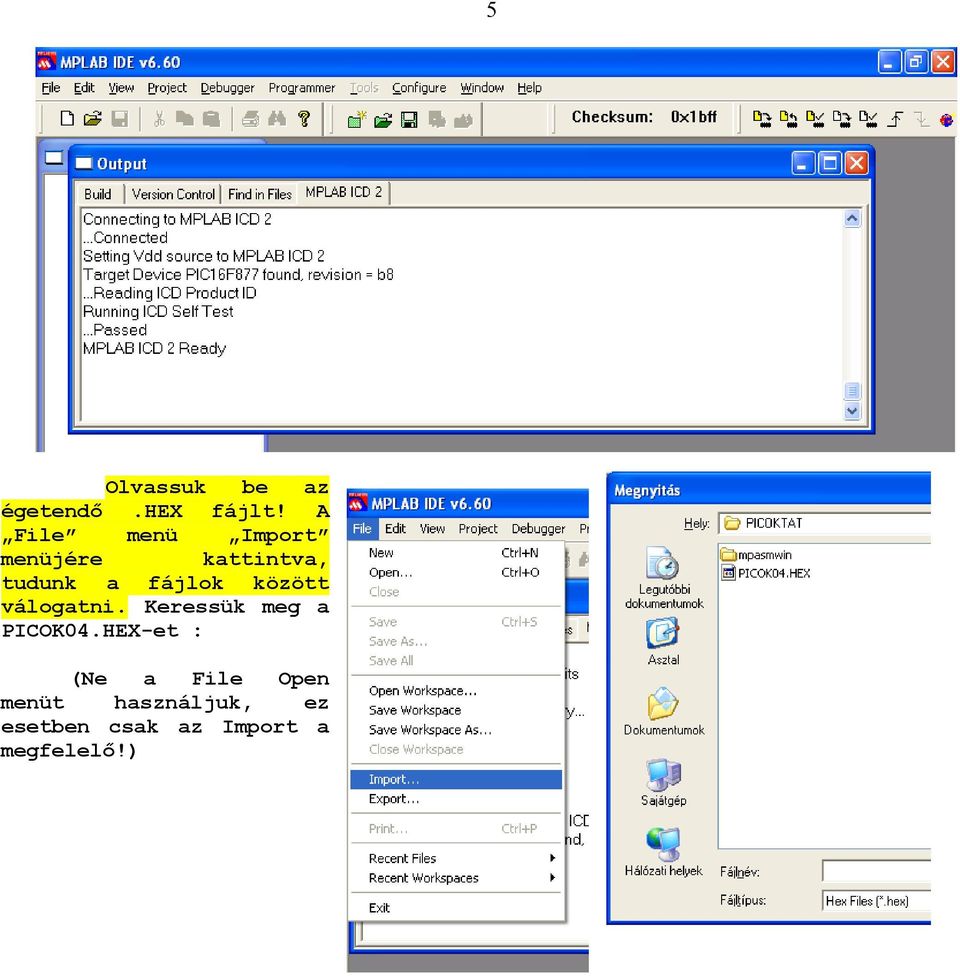Click the Cut scissors toolbar icon
Image resolution: width=960 pixels, height=978 pixels.
tap(159, 118)
